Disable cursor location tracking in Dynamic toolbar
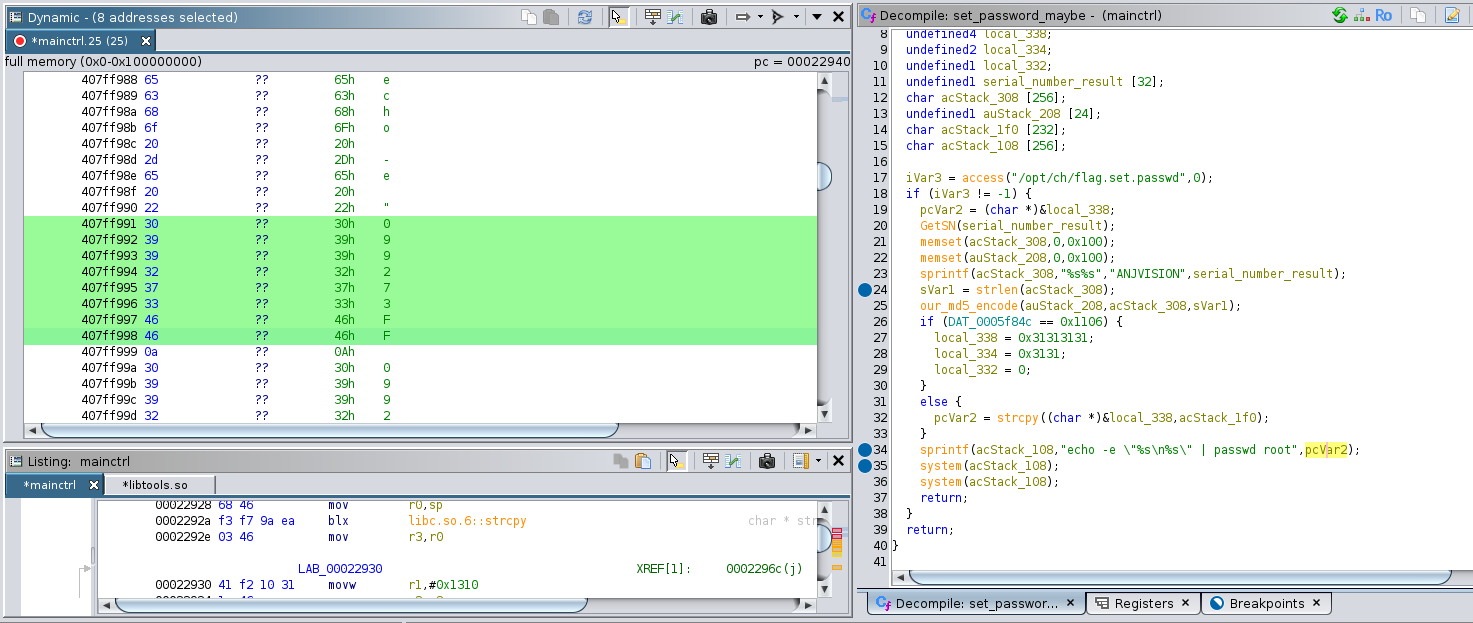Screen dimensions: 1473x623 click(618, 16)
